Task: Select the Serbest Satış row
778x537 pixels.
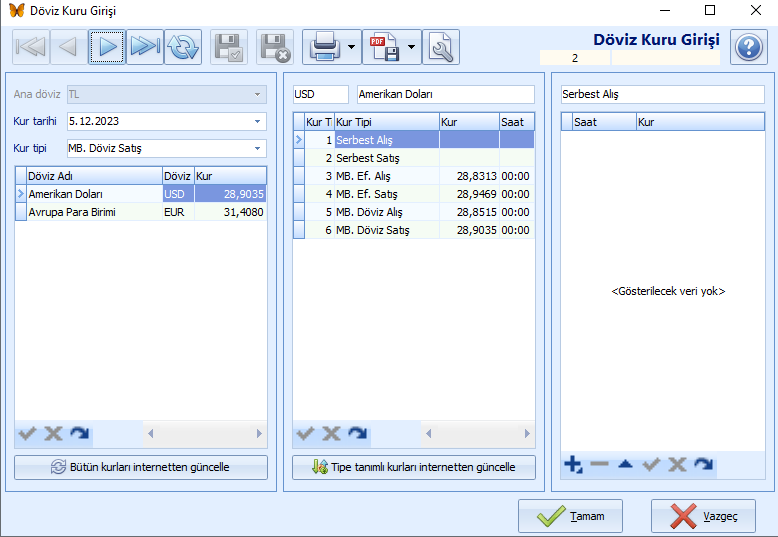Action: coord(414,158)
